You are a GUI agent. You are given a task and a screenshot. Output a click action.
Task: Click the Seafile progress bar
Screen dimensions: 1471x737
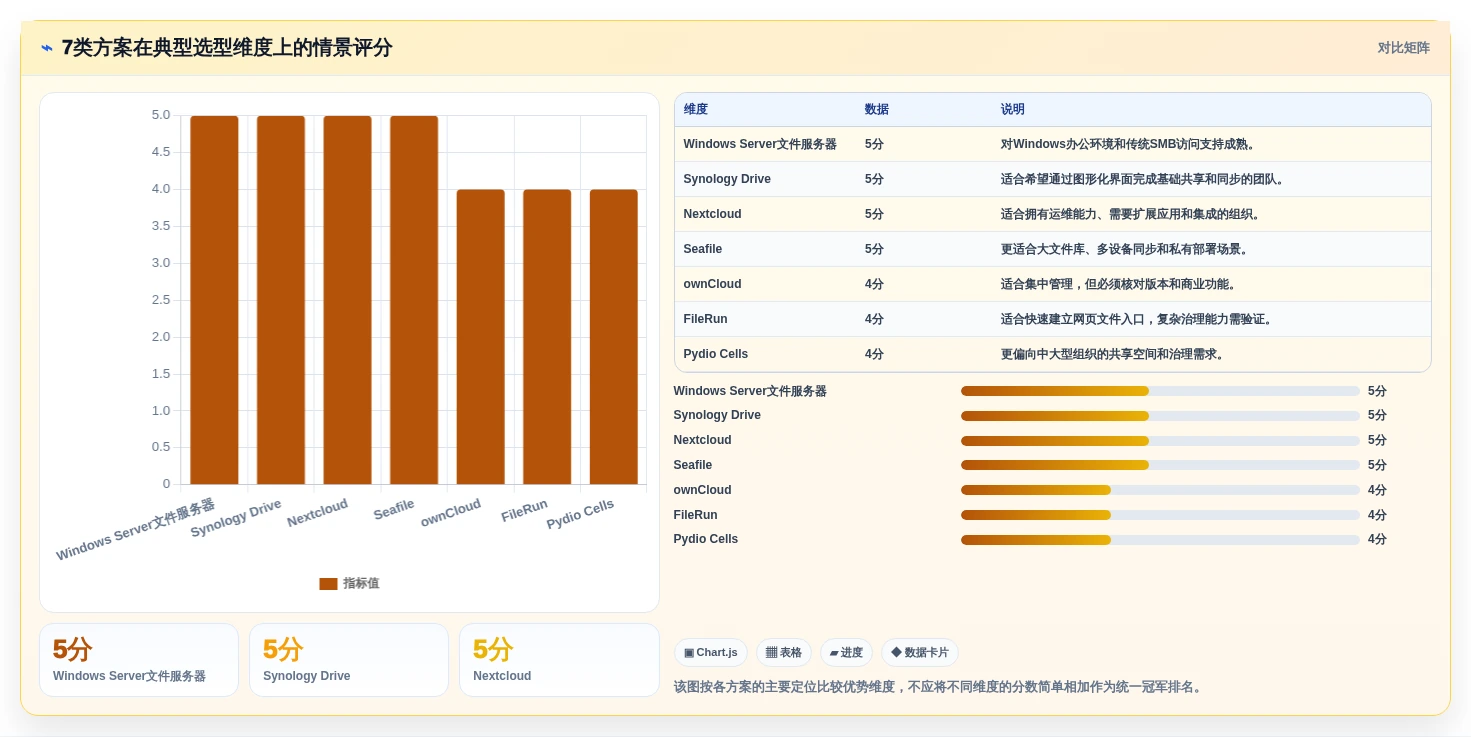coord(1160,465)
